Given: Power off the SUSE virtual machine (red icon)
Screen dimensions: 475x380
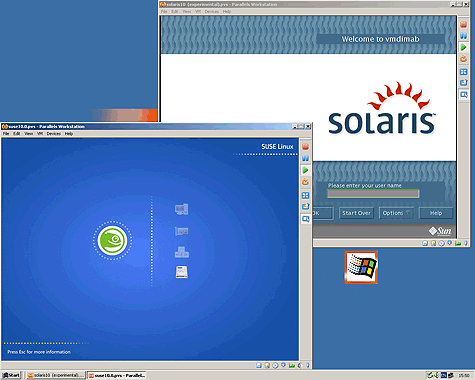Looking at the screenshot, I should [305, 147].
